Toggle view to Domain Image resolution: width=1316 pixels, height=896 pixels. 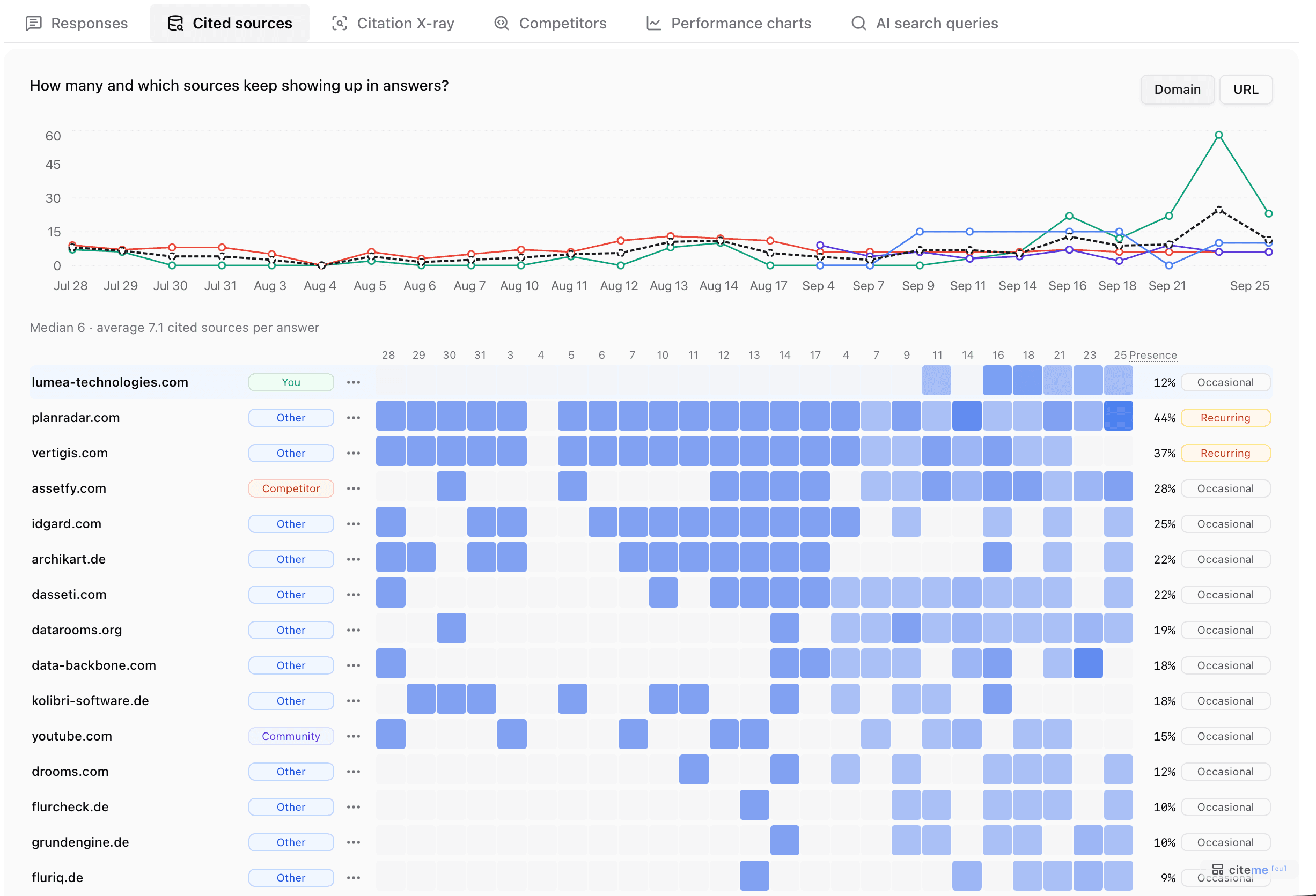click(x=1177, y=90)
